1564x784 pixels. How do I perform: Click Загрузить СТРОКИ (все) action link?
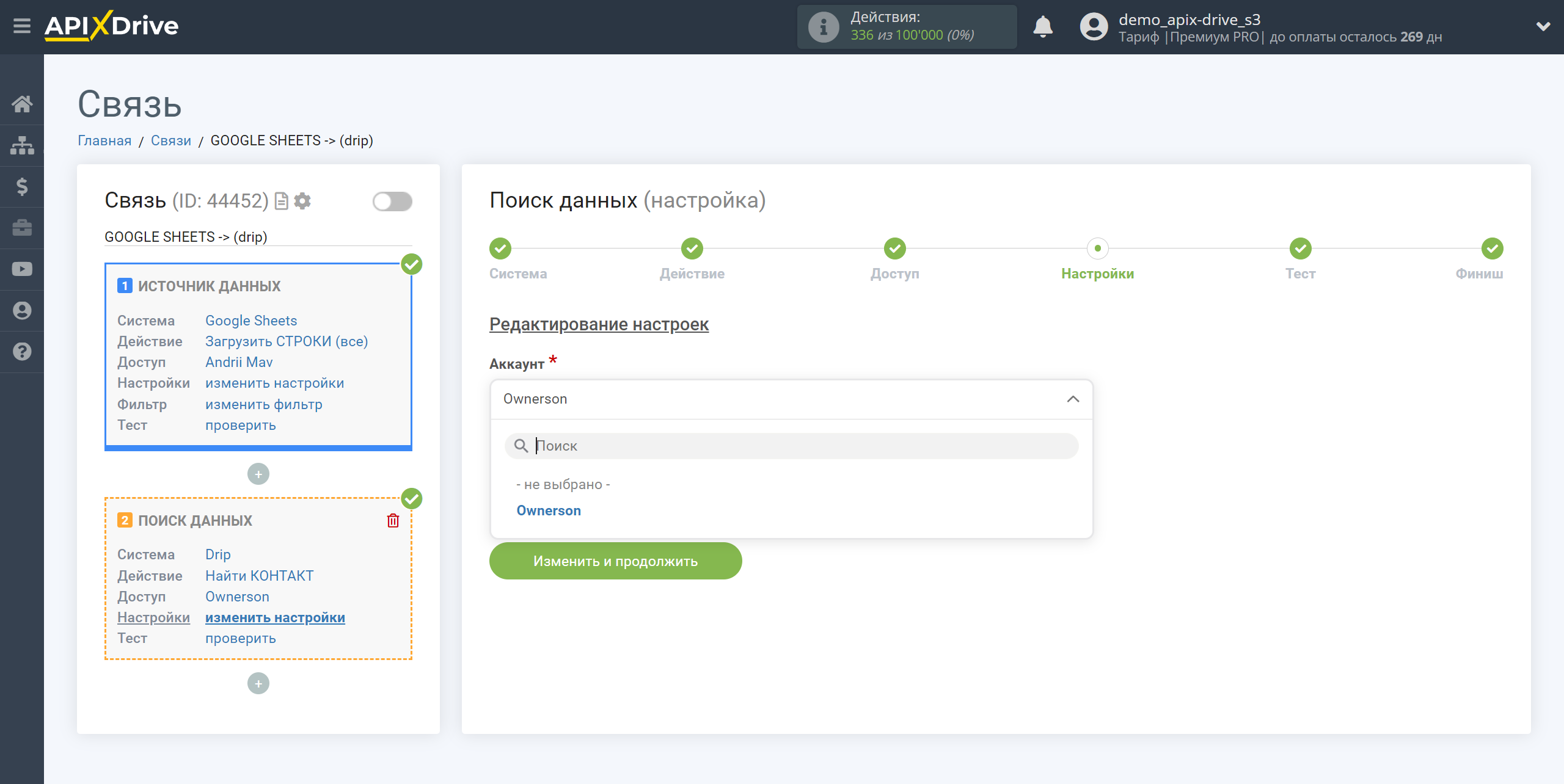pyautogui.click(x=287, y=341)
